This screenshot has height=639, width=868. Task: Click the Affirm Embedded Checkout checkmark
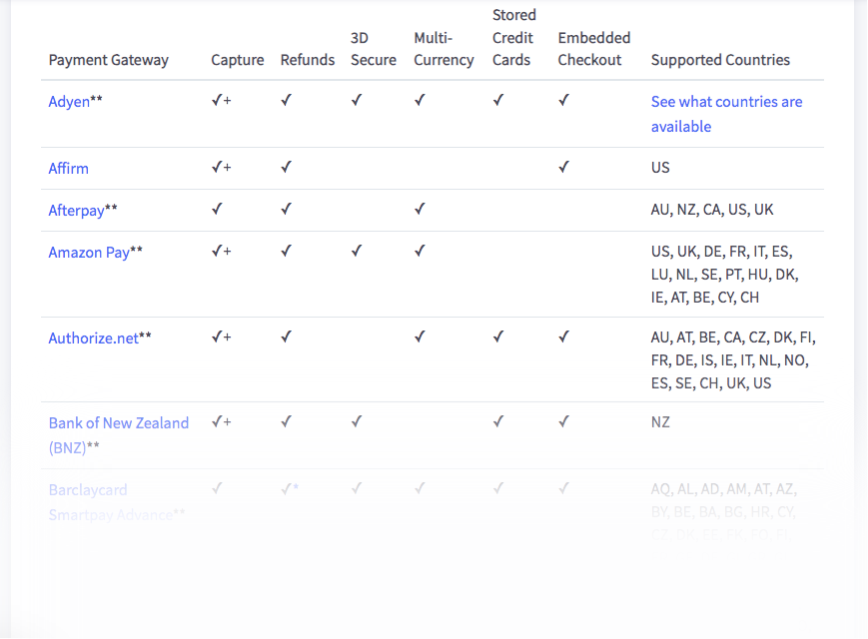(564, 167)
